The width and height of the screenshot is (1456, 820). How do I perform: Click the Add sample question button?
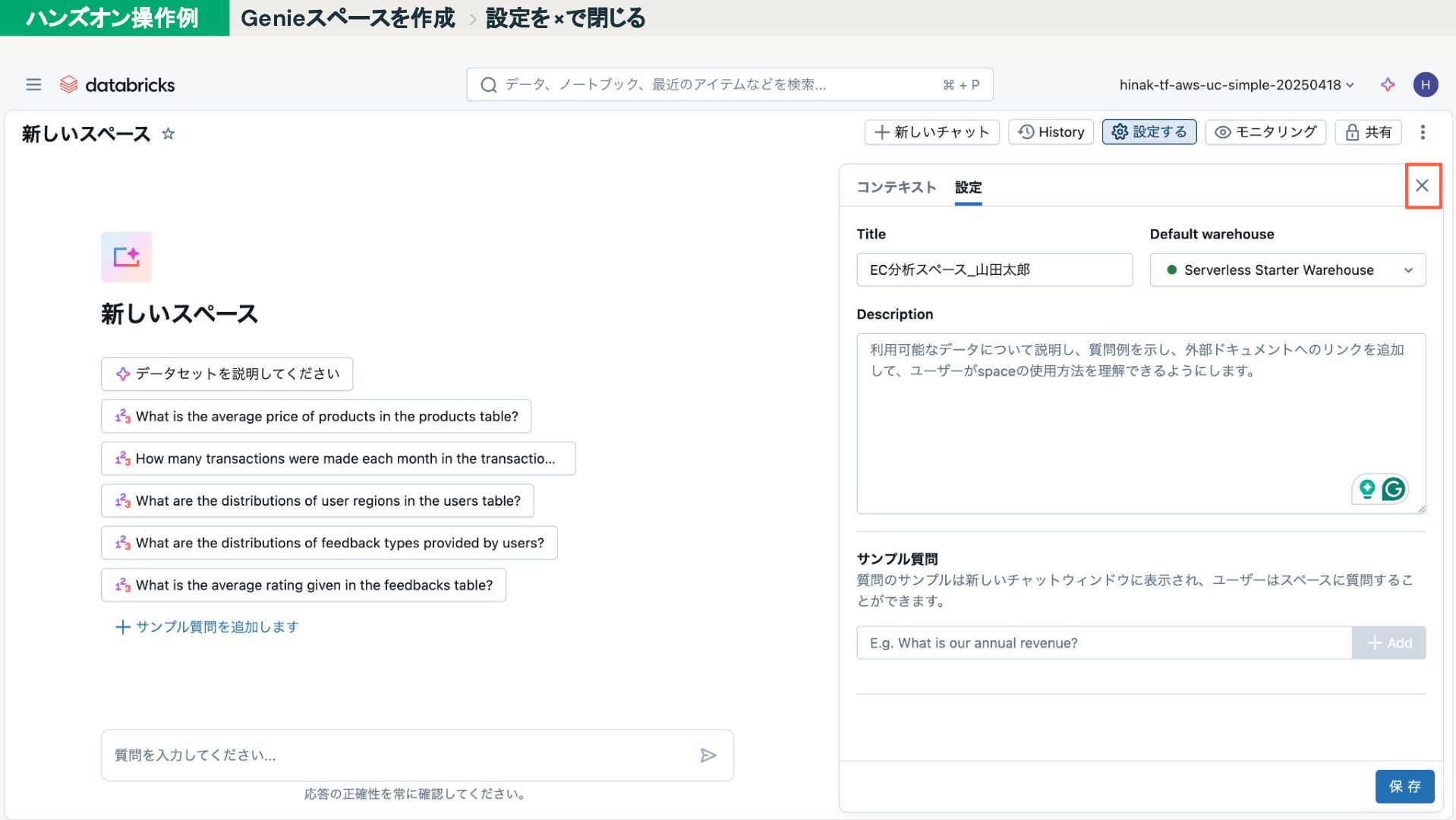[x=1388, y=643]
